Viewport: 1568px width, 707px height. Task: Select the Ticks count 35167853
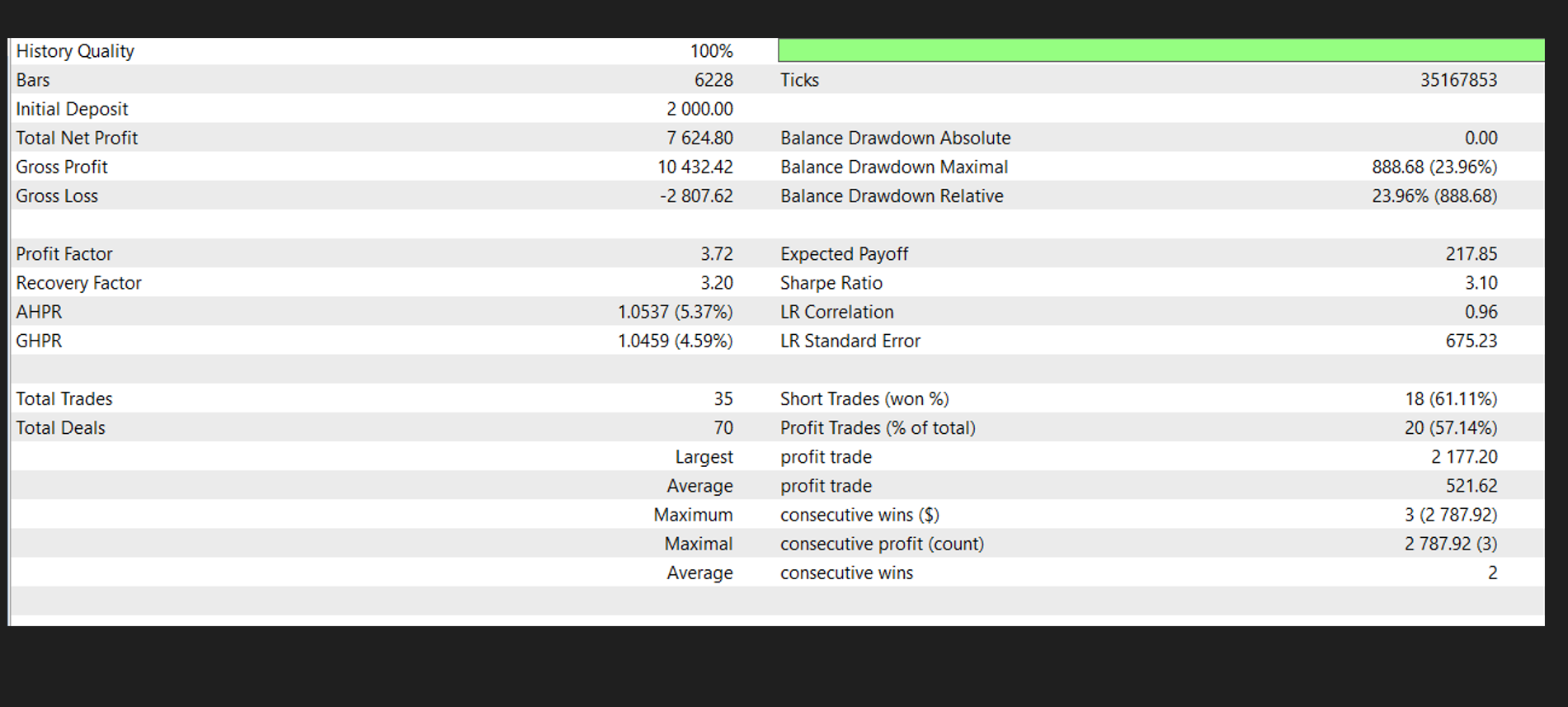click(x=1458, y=80)
